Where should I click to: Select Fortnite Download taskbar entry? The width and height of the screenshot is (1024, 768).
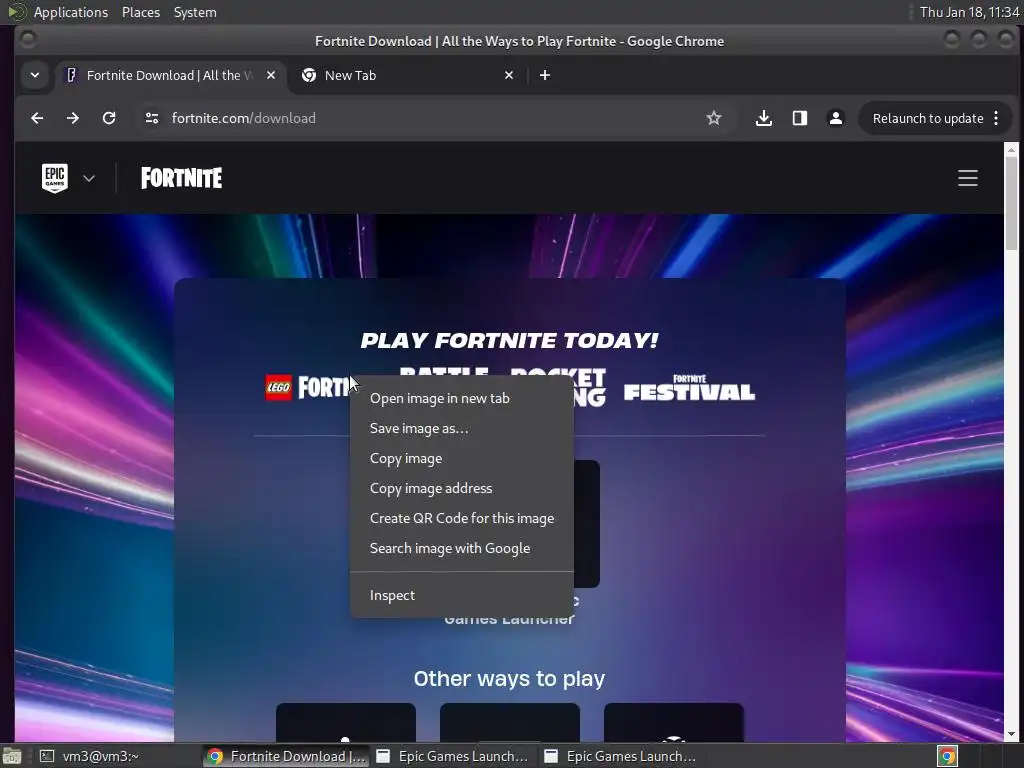click(x=286, y=756)
